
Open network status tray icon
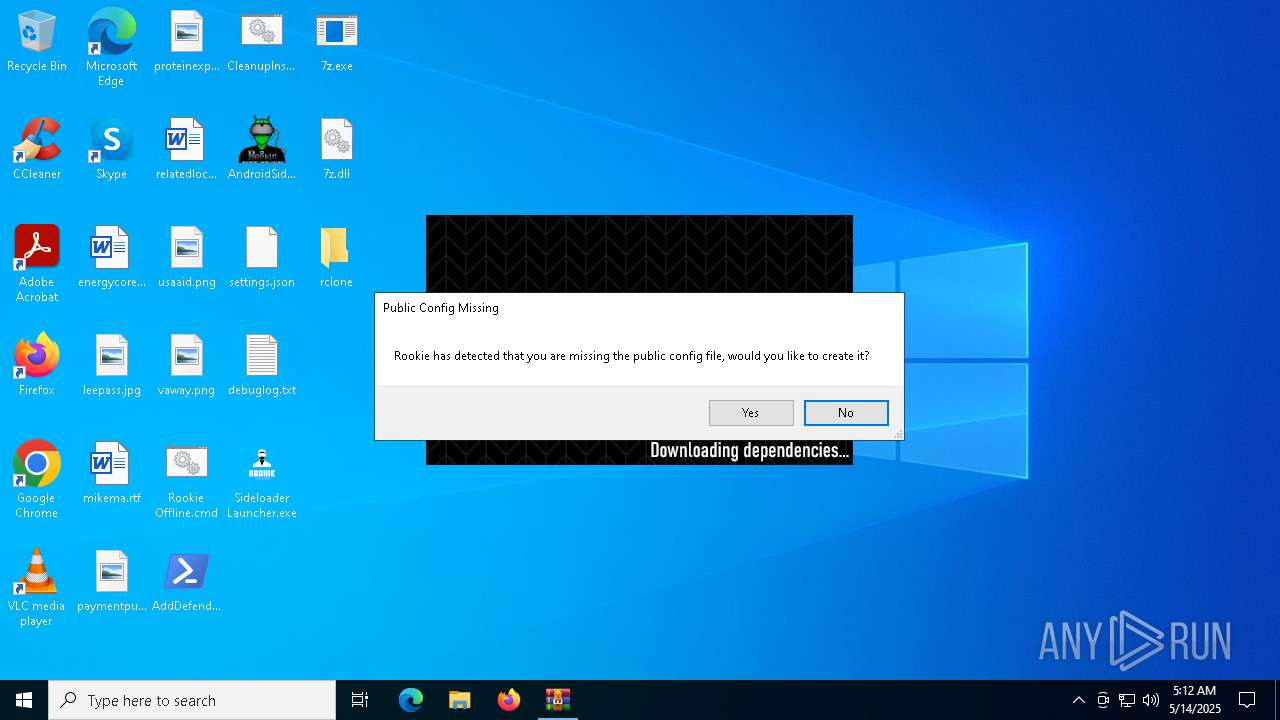point(1127,700)
